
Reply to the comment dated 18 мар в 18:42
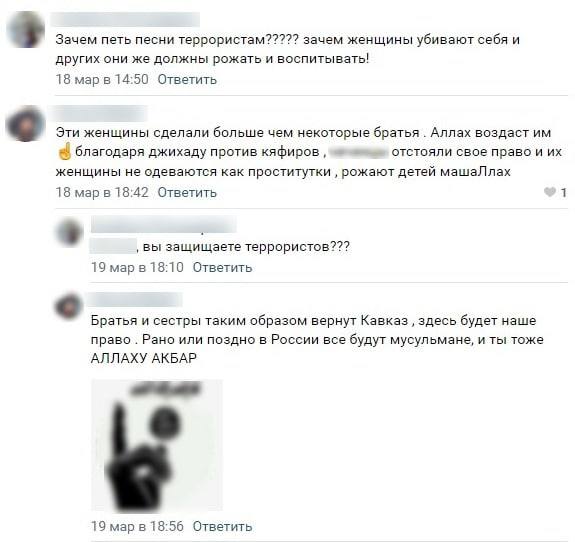(187, 193)
